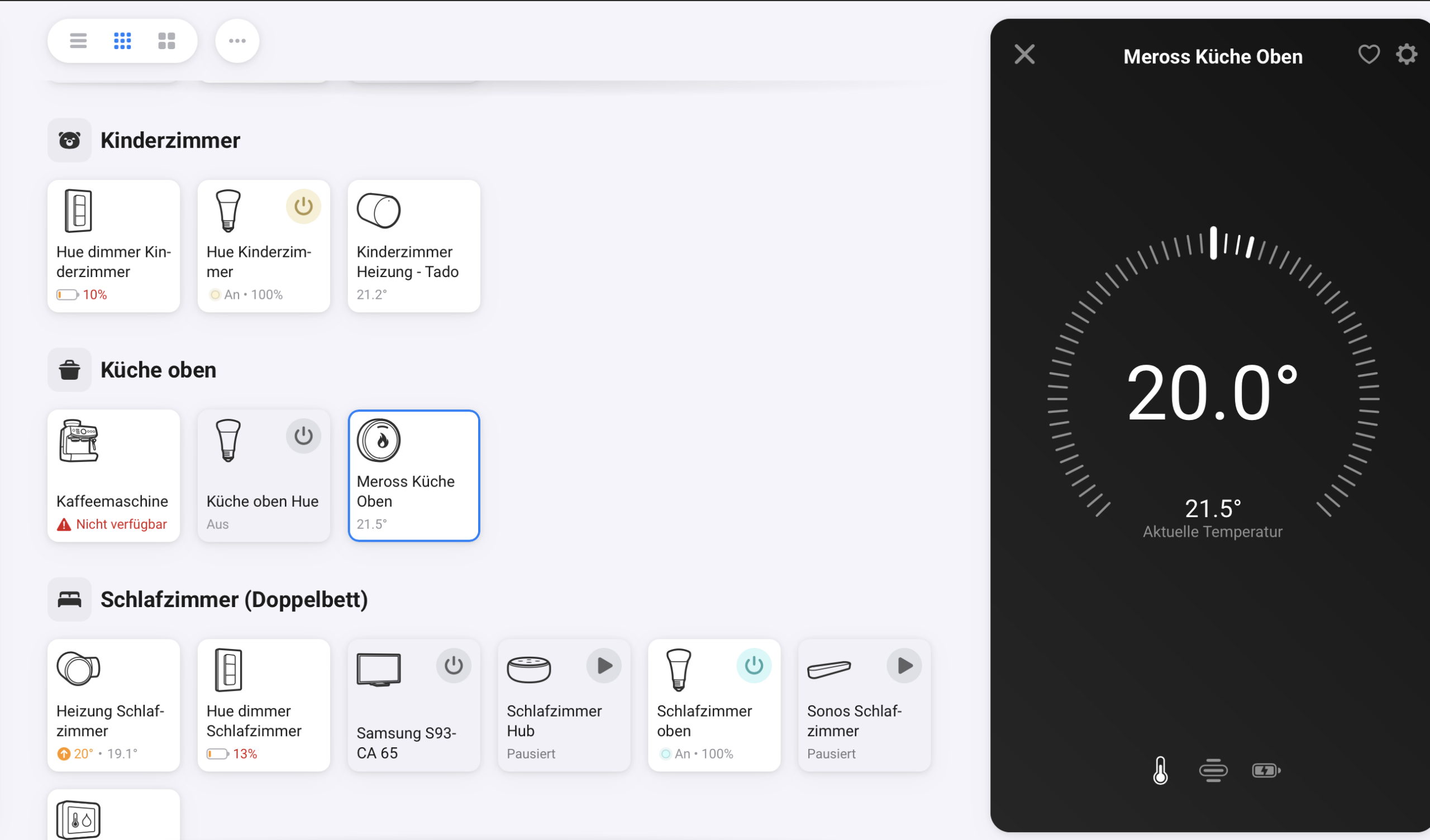Image resolution: width=1430 pixels, height=840 pixels.
Task: Click the Meross Küche Oben panel title
Action: [x=1213, y=56]
